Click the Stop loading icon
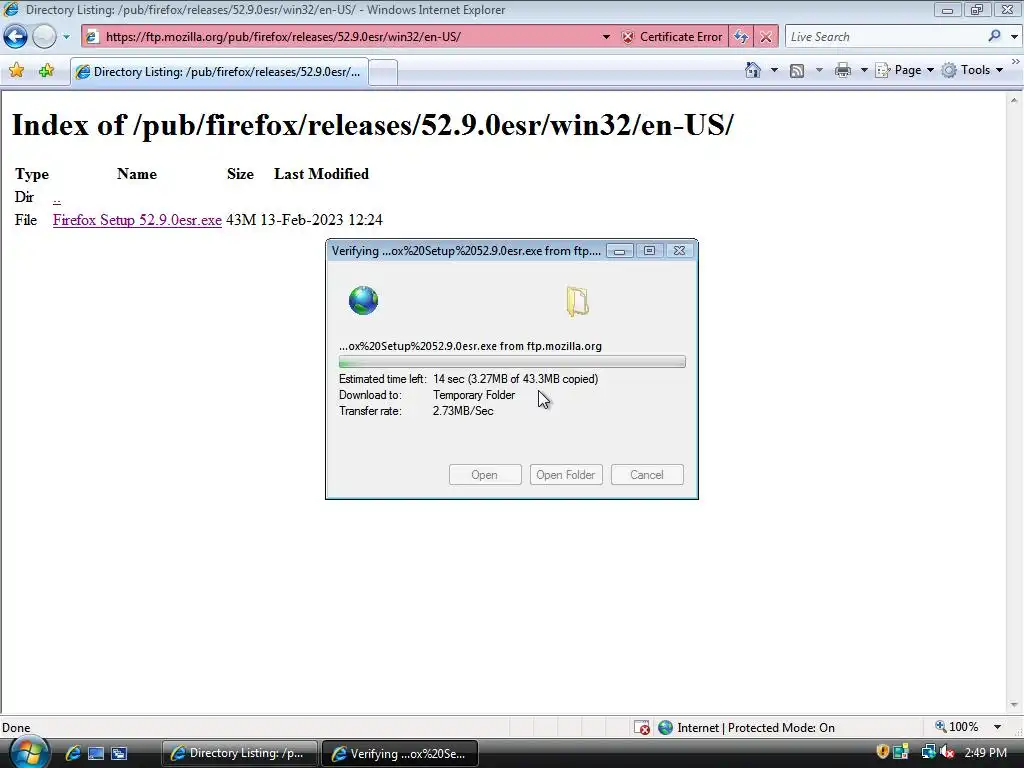The image size is (1024, 768). [766, 37]
